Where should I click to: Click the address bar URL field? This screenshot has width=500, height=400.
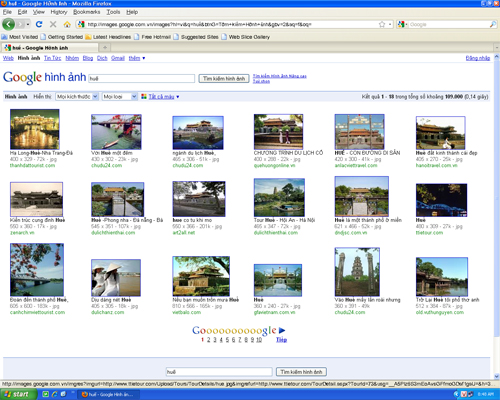click(x=232, y=24)
